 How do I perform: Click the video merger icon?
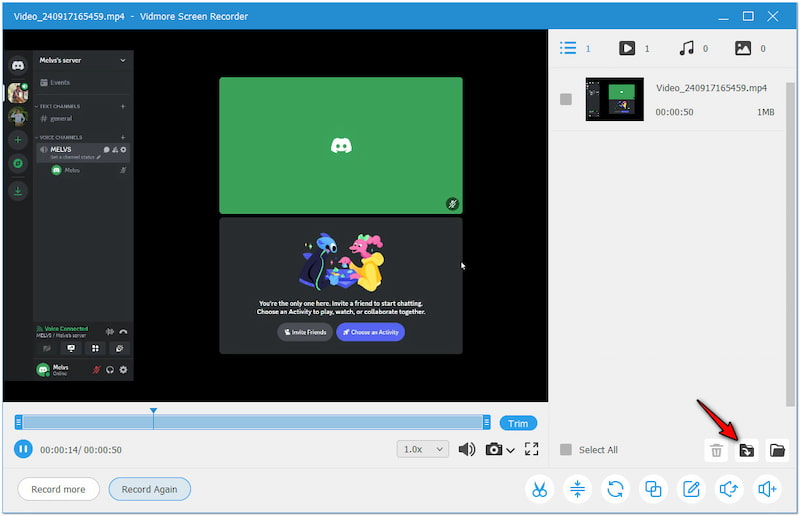coord(653,489)
